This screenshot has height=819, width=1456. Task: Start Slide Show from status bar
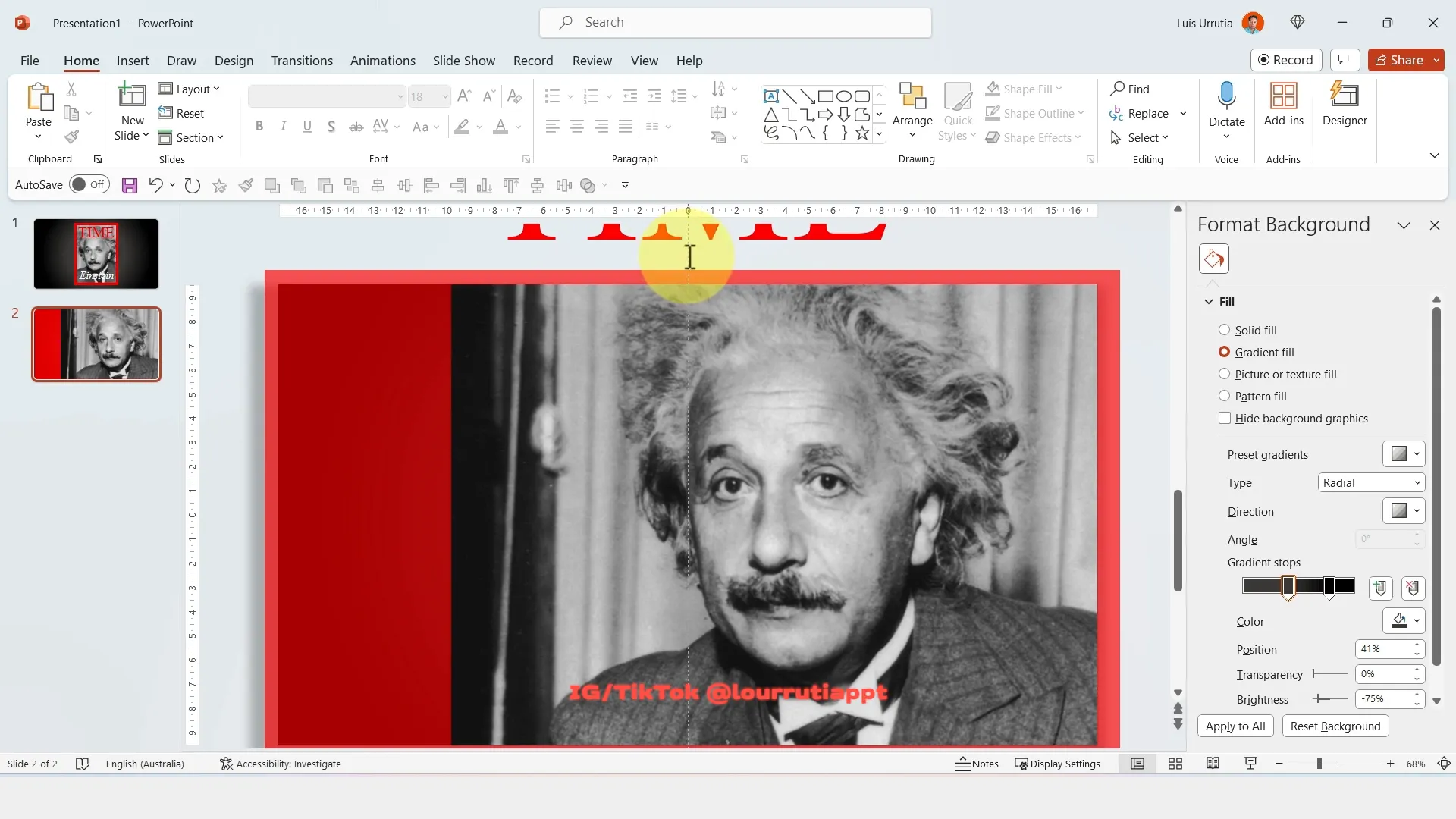[x=1250, y=764]
